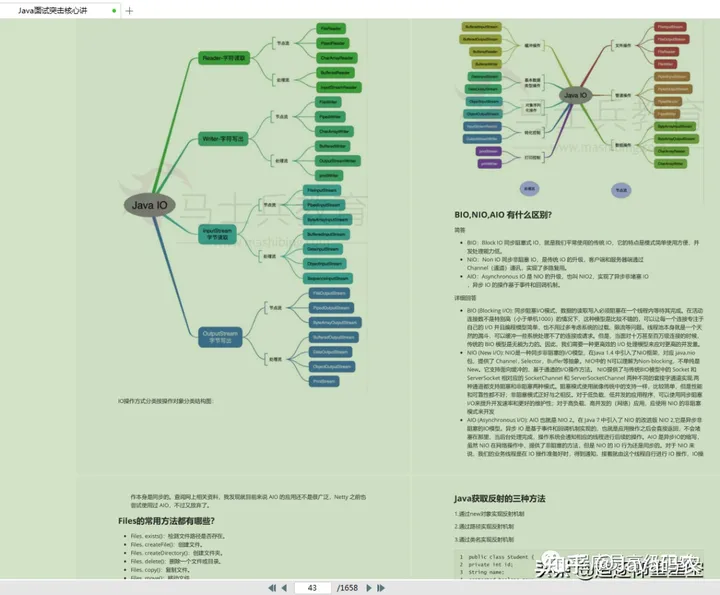Viewport: 720px width, 595px height.
Task: Click the FileOutputStream node in left mind map
Action: pyautogui.click(x=329, y=293)
